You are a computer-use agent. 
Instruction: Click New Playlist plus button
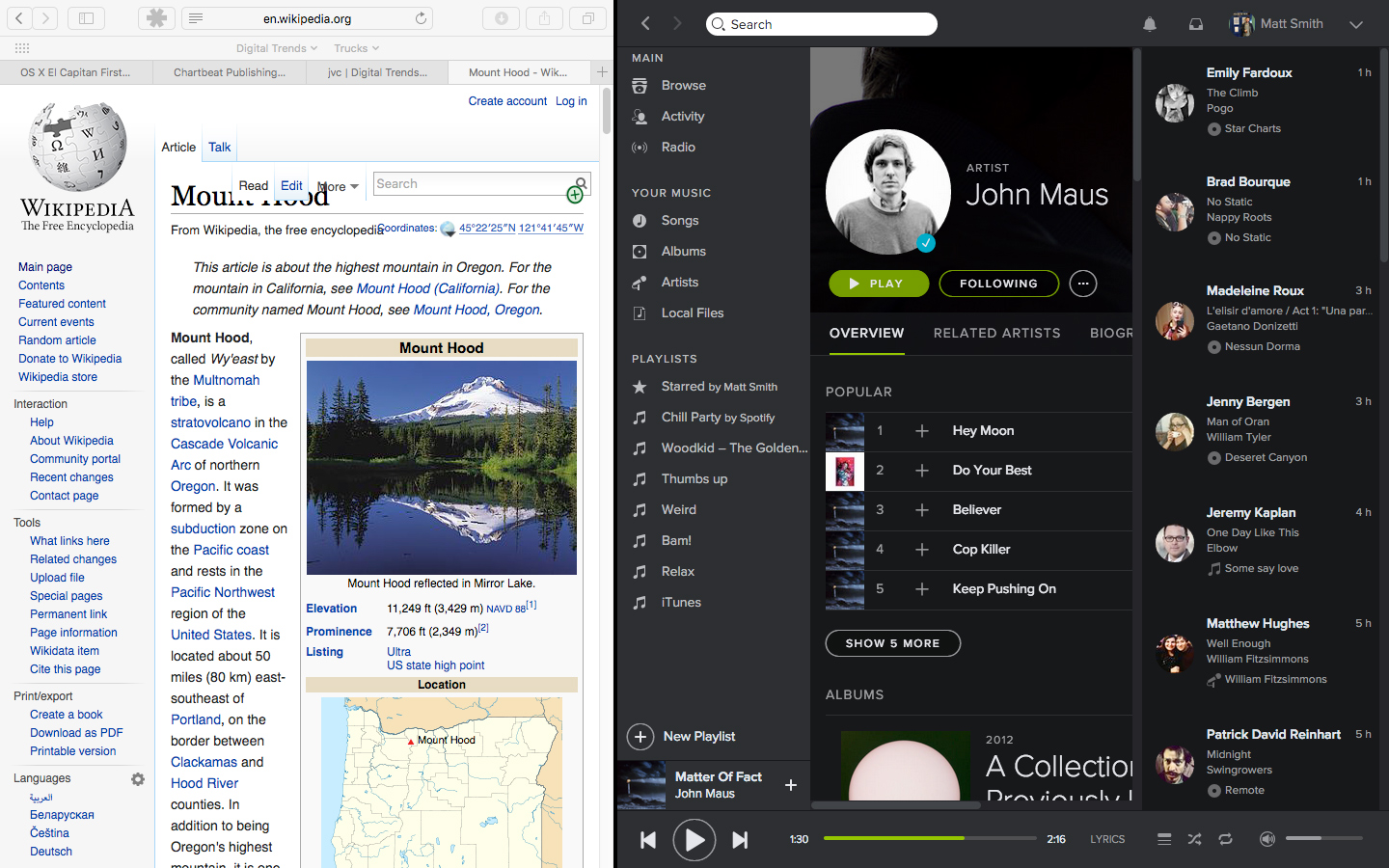tap(640, 737)
